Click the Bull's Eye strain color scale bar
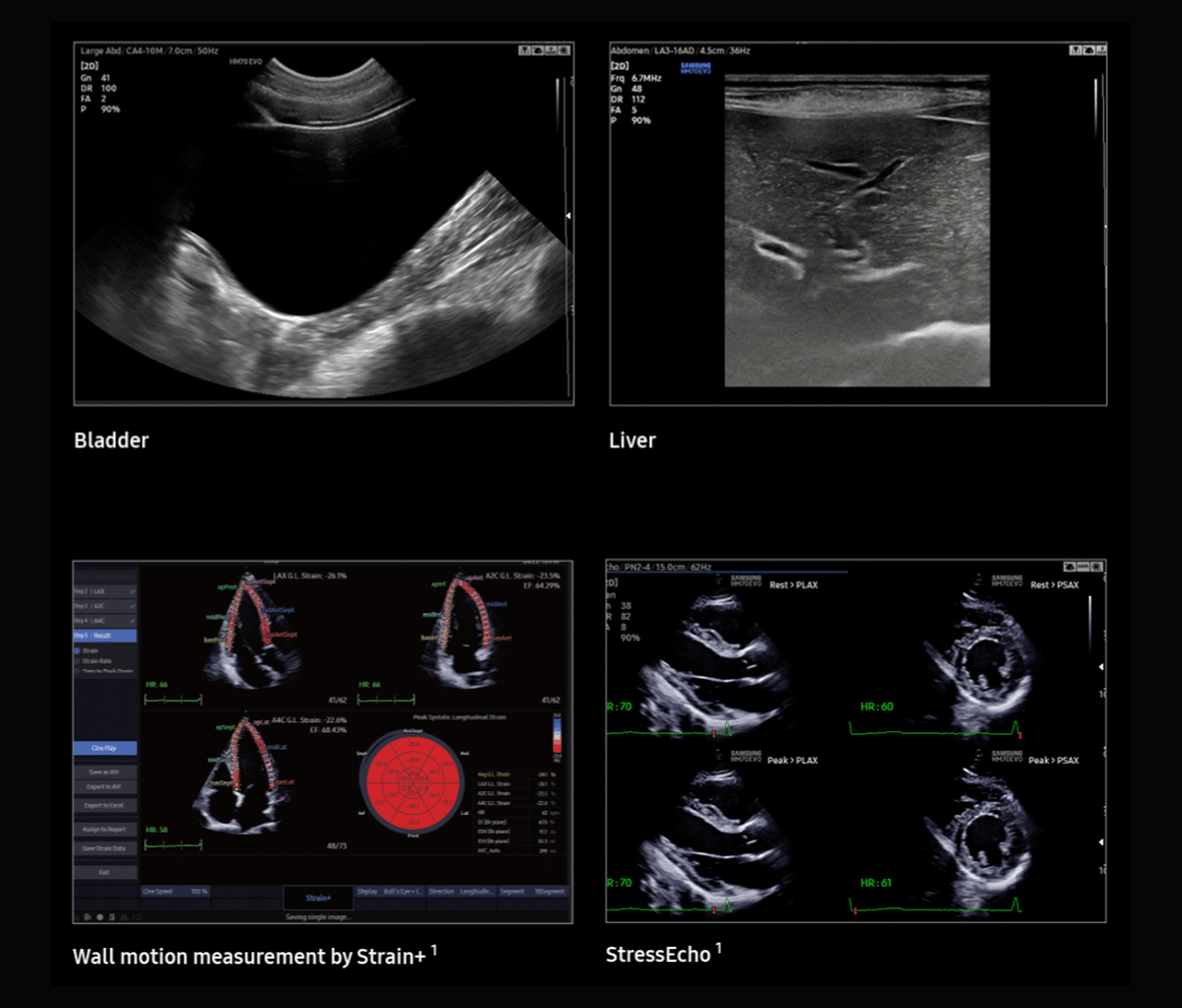 click(x=558, y=735)
